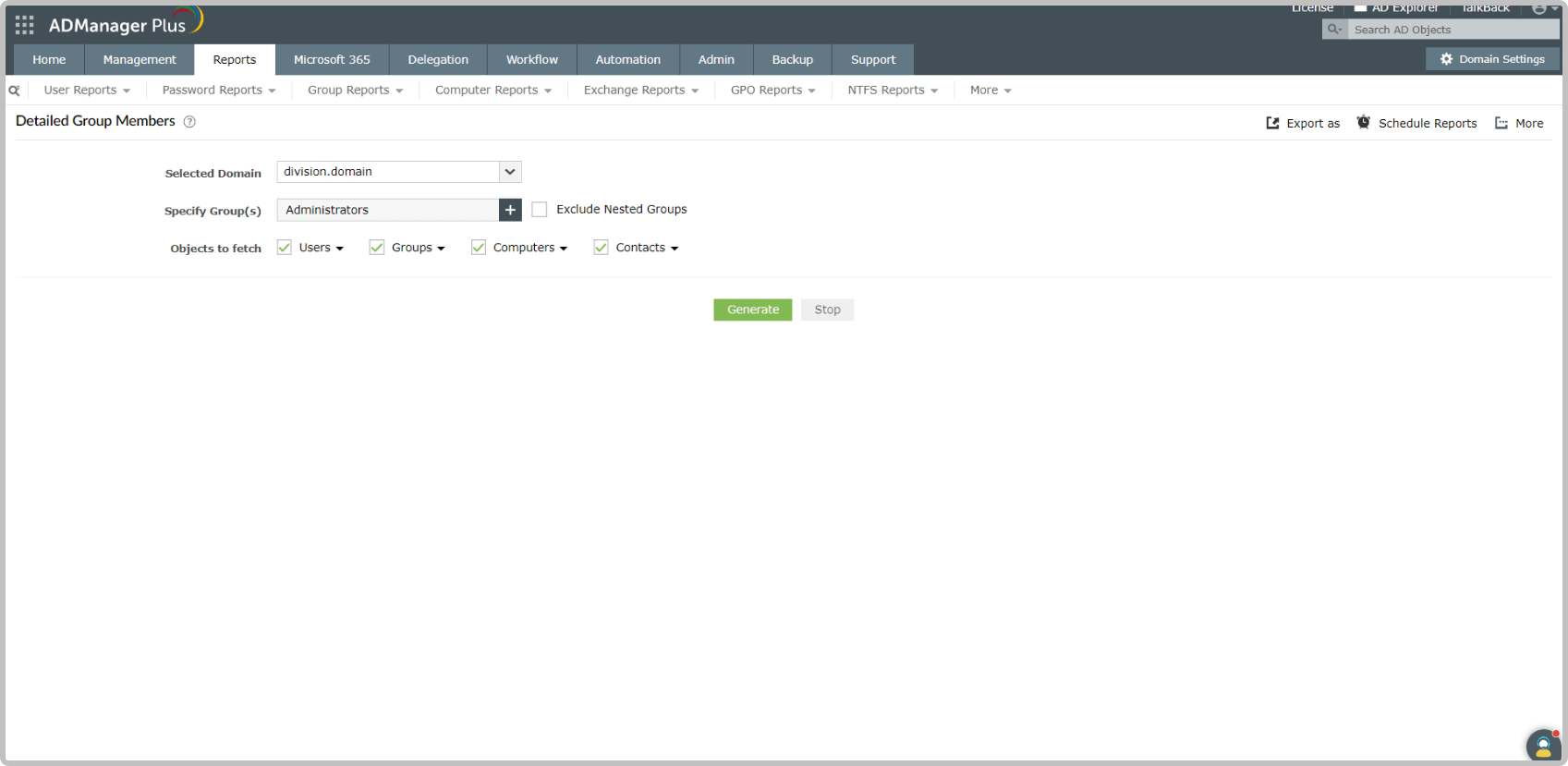This screenshot has width=1568, height=766.
Task: Click the Specify Group(s) input field
Action: point(388,210)
